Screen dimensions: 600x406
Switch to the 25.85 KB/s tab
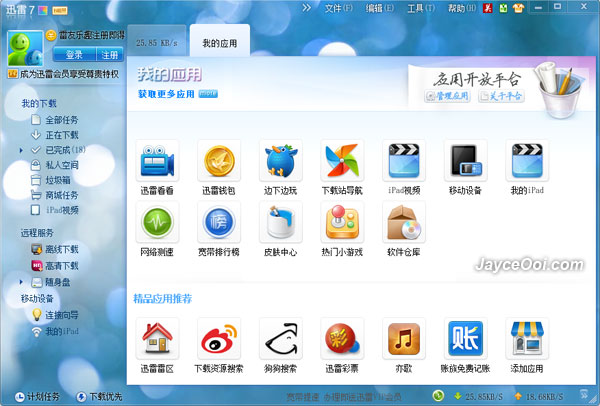[157, 41]
